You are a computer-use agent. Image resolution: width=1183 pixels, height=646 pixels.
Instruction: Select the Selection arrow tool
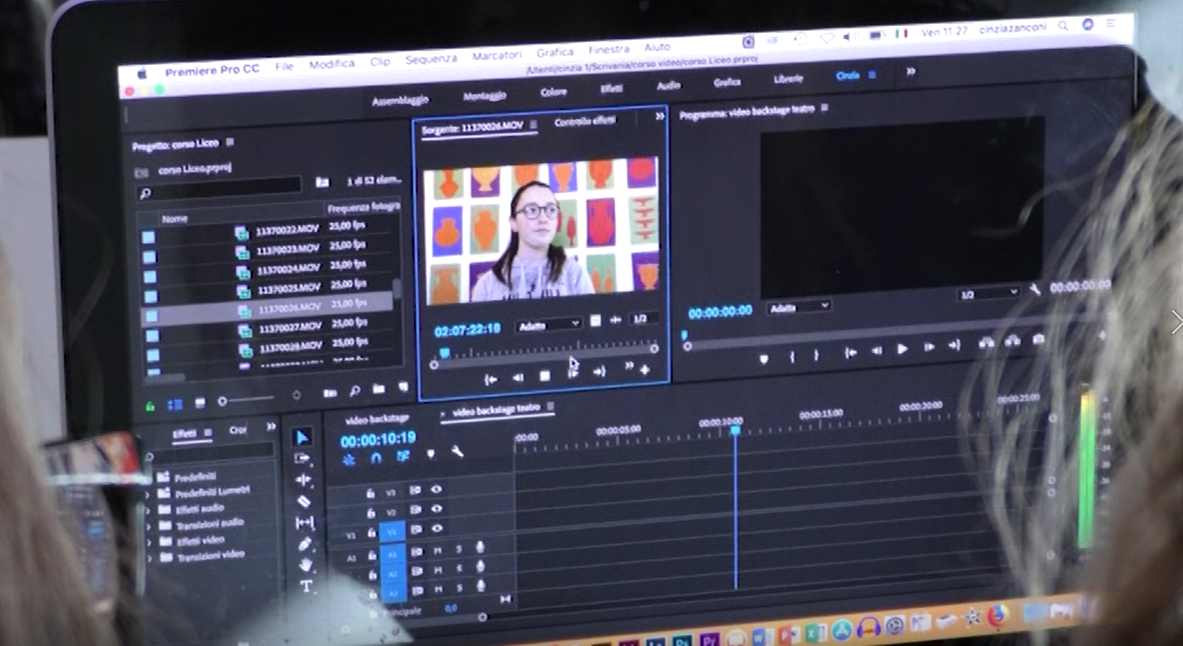(x=302, y=437)
